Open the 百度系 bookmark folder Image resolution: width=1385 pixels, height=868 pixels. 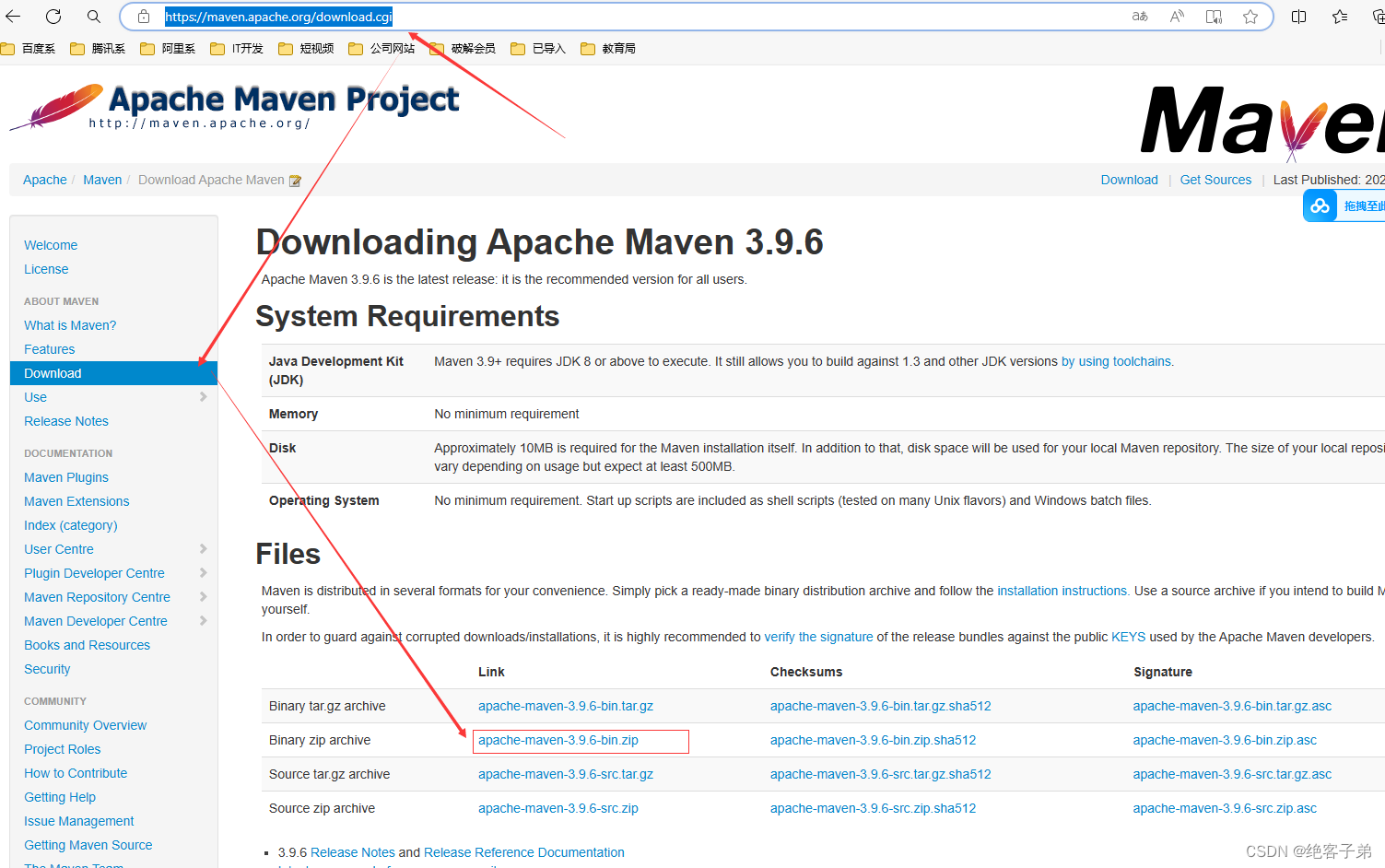point(29,49)
